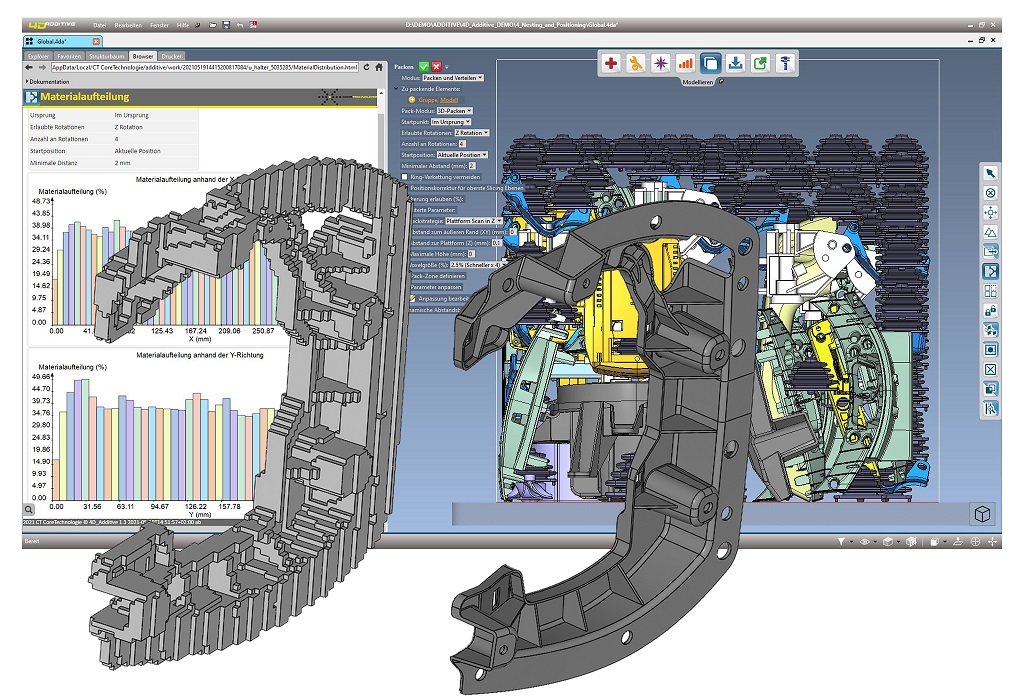The width and height of the screenshot is (1010, 700).
Task: Click the view cube icon in viewport corner
Action: [983, 514]
